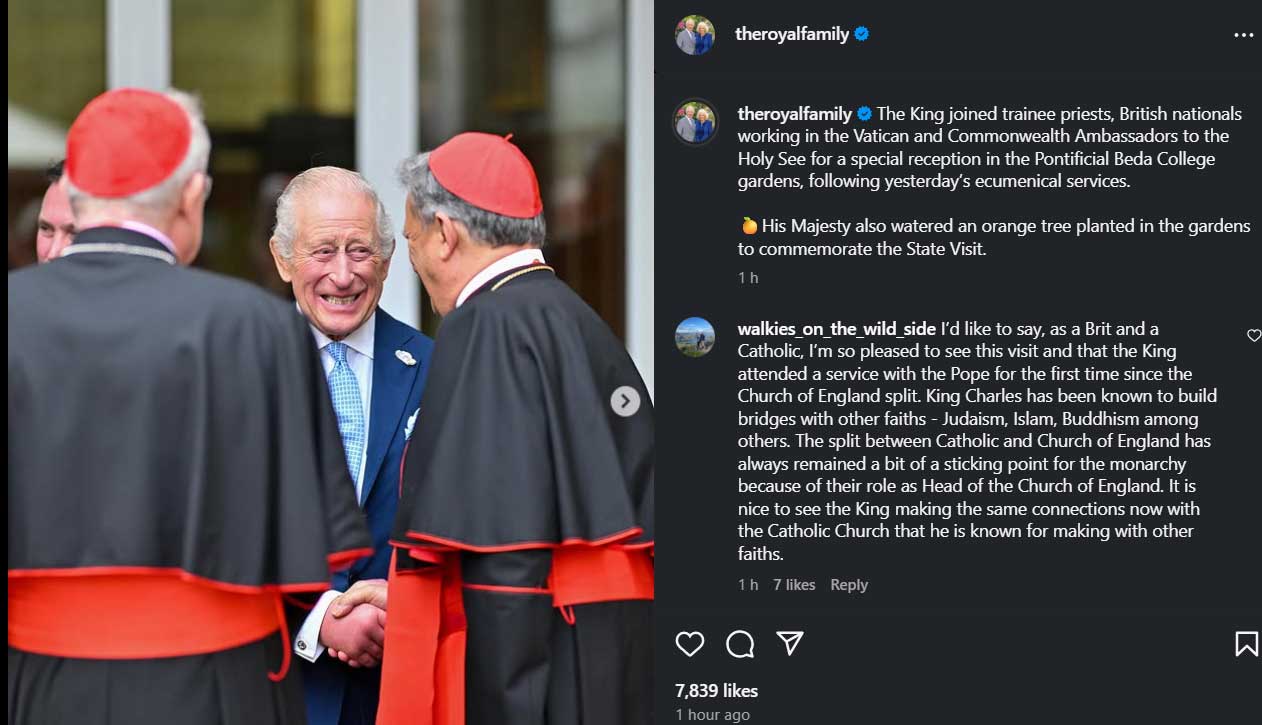View the 7 likes on comment

pos(794,585)
